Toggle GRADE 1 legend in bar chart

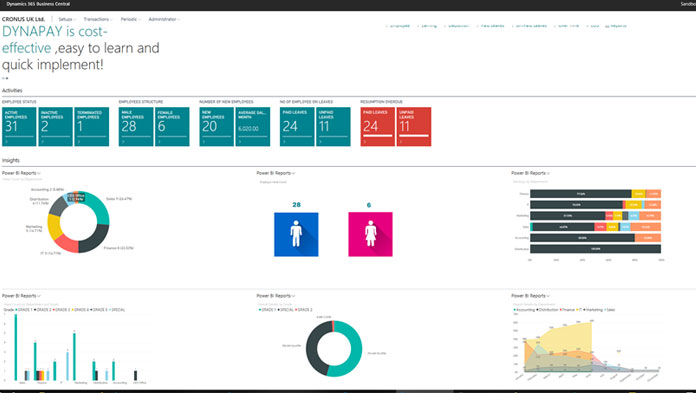24,310
